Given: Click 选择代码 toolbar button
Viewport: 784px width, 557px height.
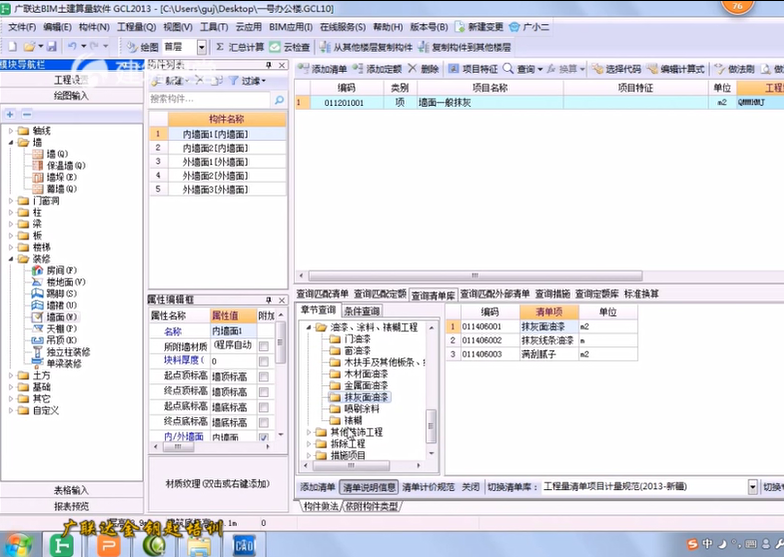Looking at the screenshot, I should coord(616,68).
